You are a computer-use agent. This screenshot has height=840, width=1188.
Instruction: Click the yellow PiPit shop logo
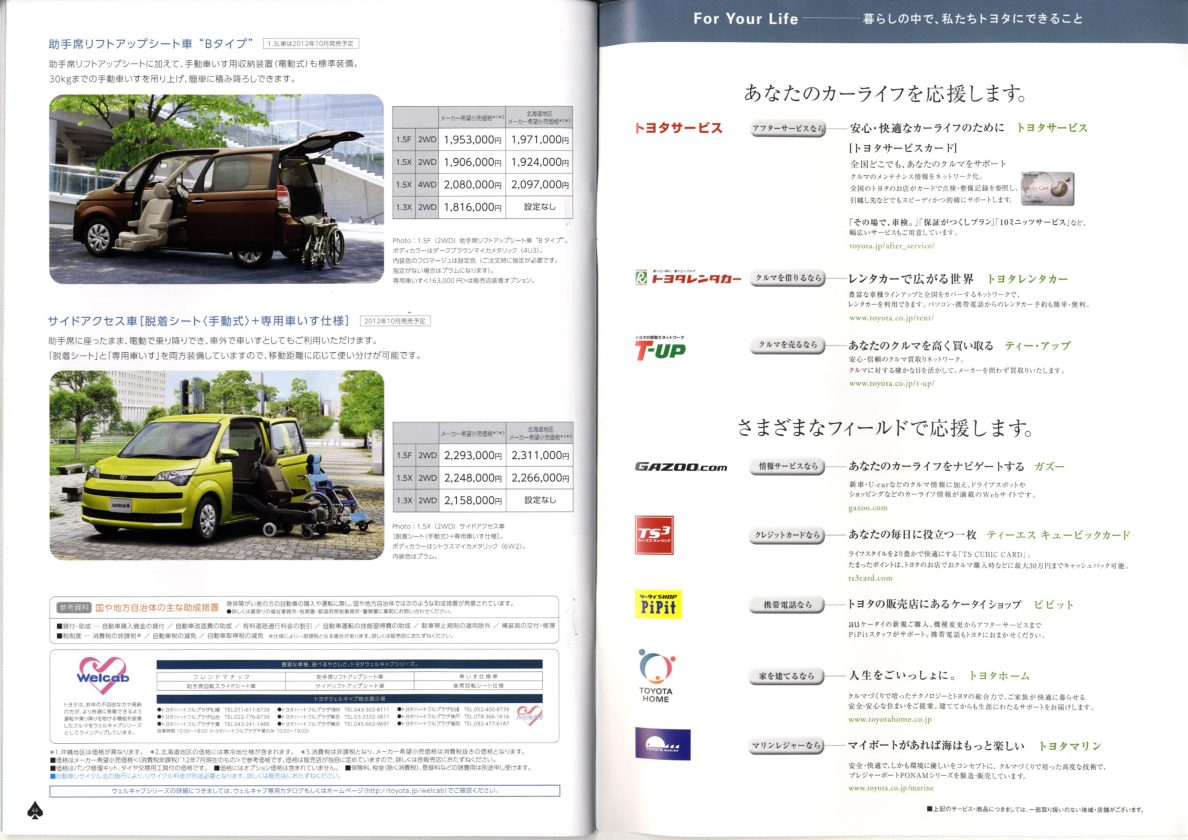click(658, 604)
